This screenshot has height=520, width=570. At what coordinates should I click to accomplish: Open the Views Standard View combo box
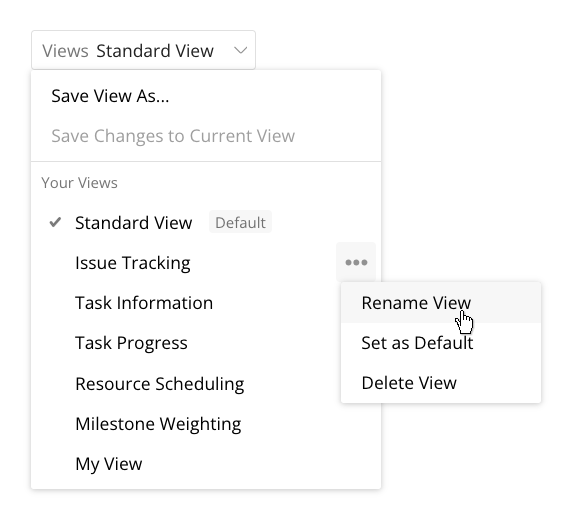[x=144, y=50]
